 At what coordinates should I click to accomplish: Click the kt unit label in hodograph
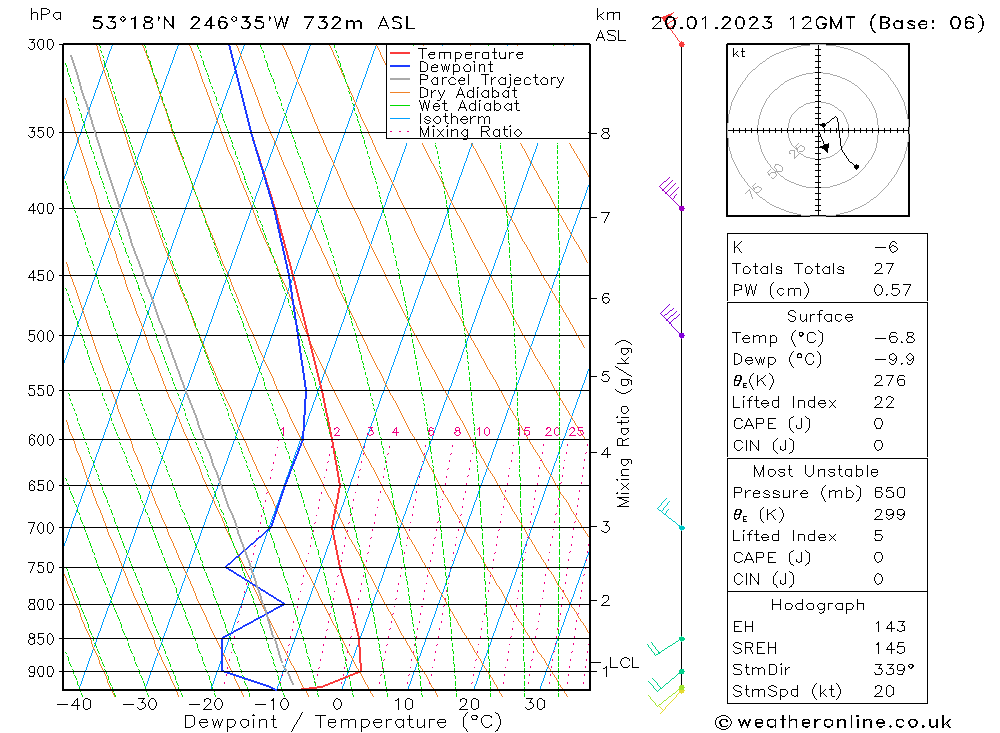click(x=739, y=53)
